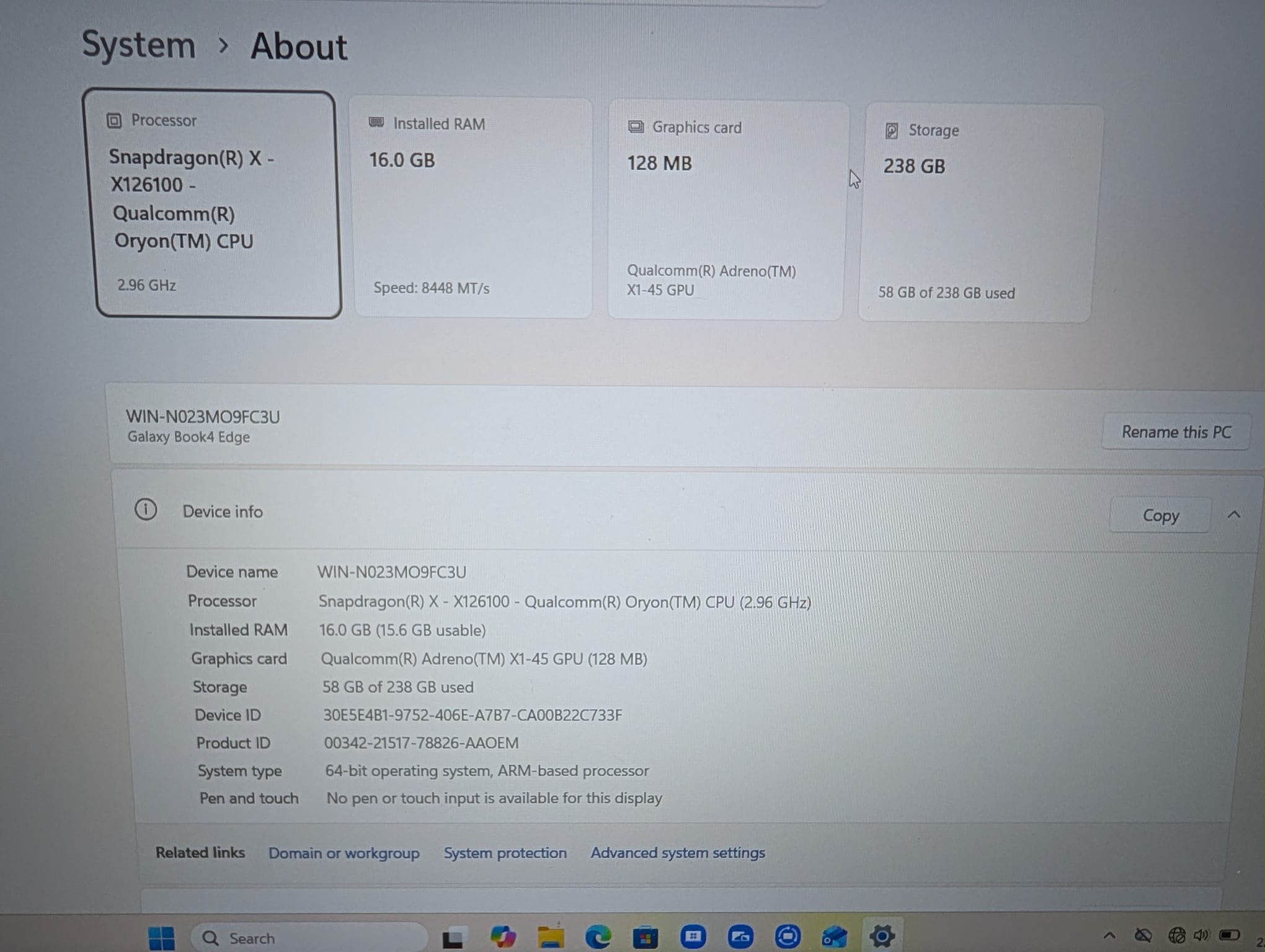Open the blue screen-and-cloud app on the taskbar
This screenshot has width=1265, height=952.
click(x=740, y=937)
